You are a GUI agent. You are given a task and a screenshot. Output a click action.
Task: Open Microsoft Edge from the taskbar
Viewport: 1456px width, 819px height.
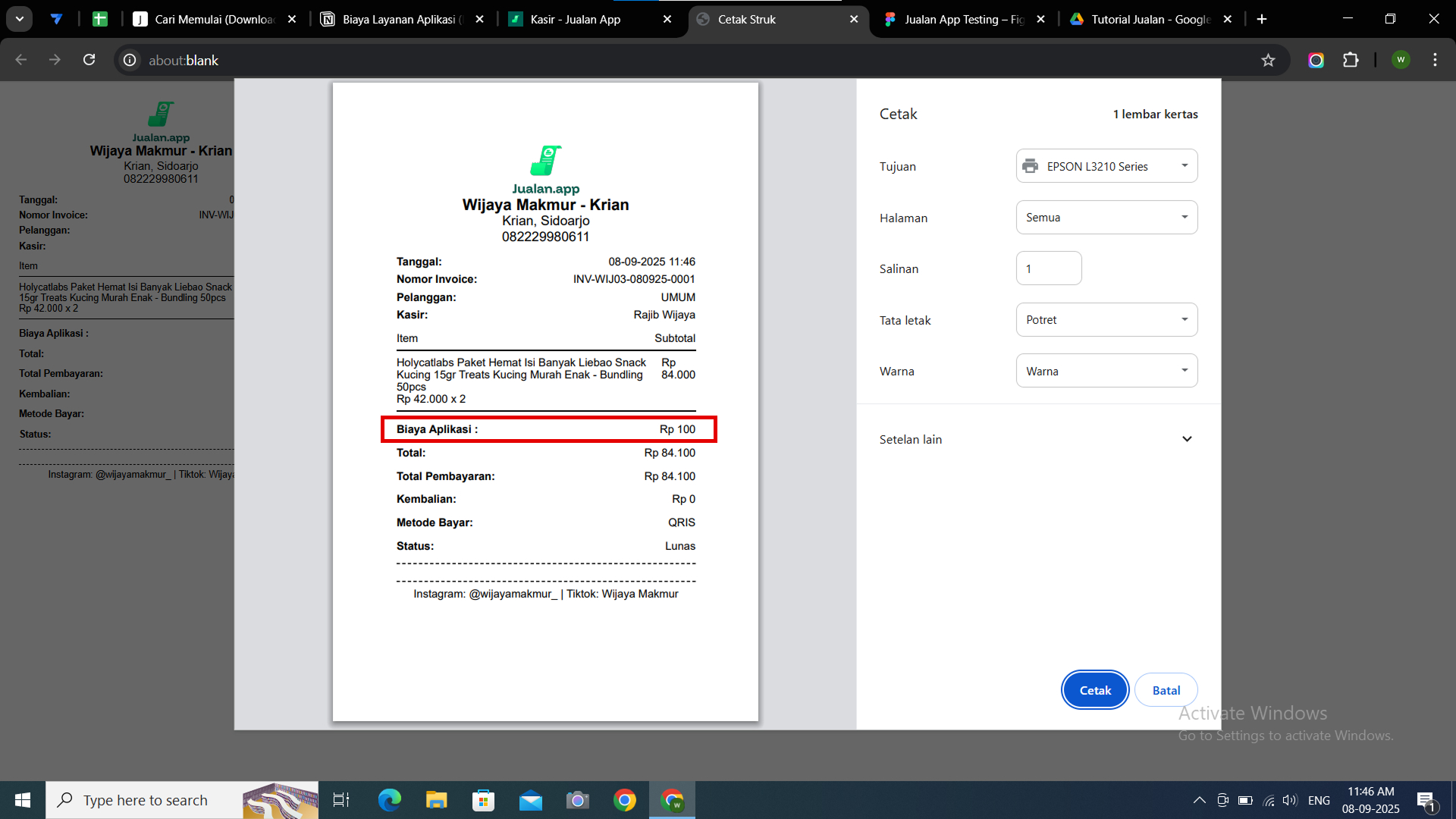[389, 800]
